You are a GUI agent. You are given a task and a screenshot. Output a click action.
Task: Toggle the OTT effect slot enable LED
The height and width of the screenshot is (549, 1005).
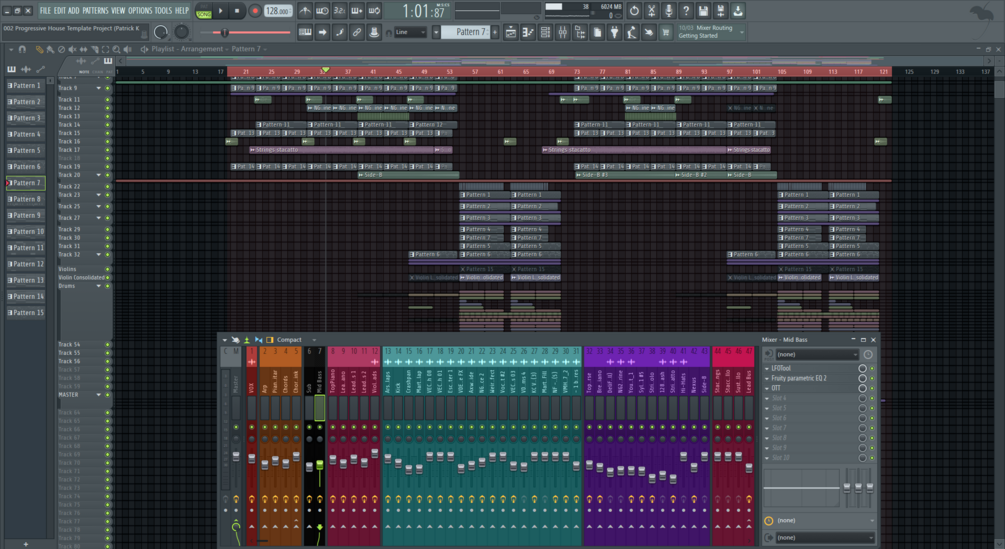[872, 388]
